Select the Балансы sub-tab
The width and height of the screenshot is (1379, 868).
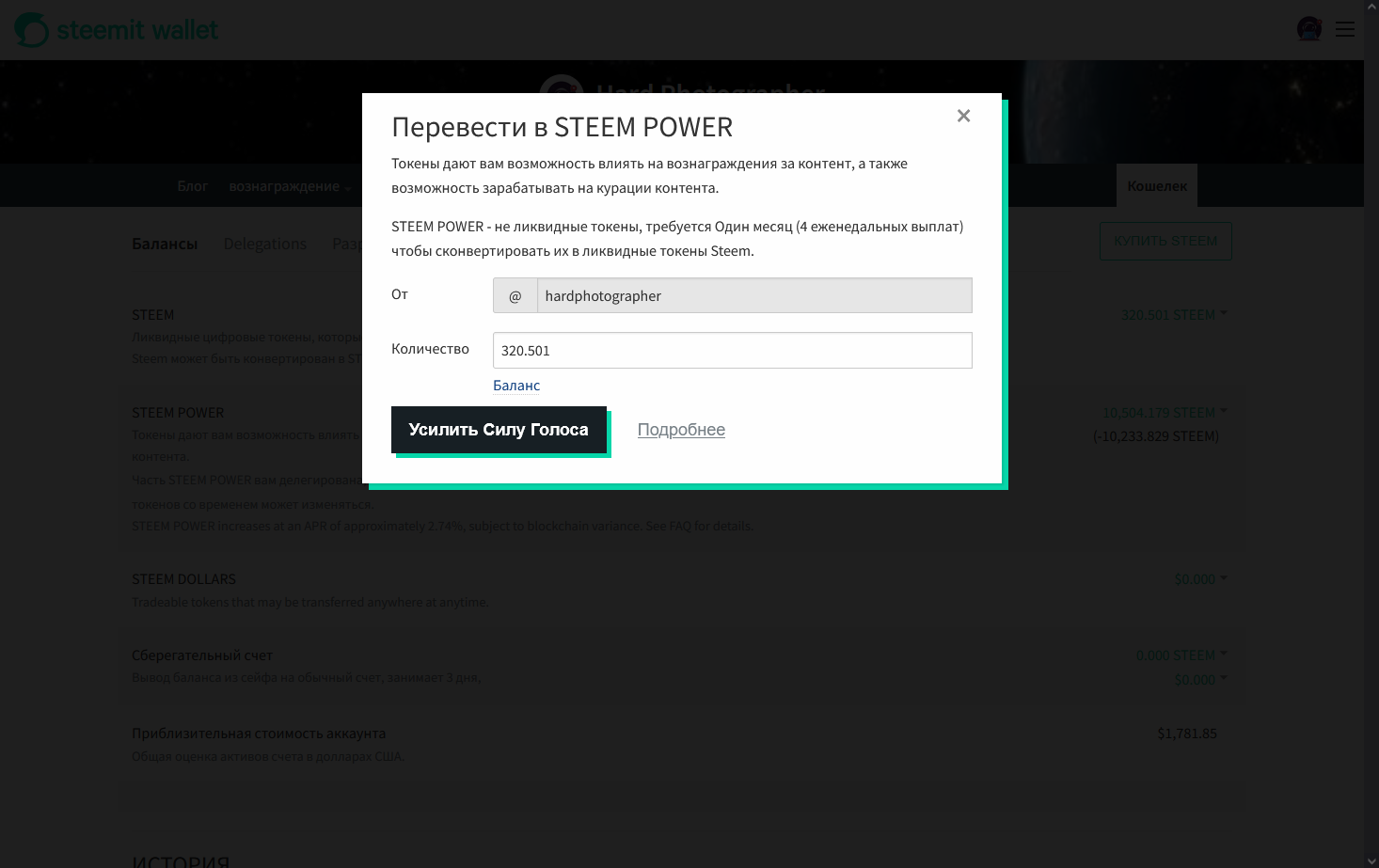point(165,244)
